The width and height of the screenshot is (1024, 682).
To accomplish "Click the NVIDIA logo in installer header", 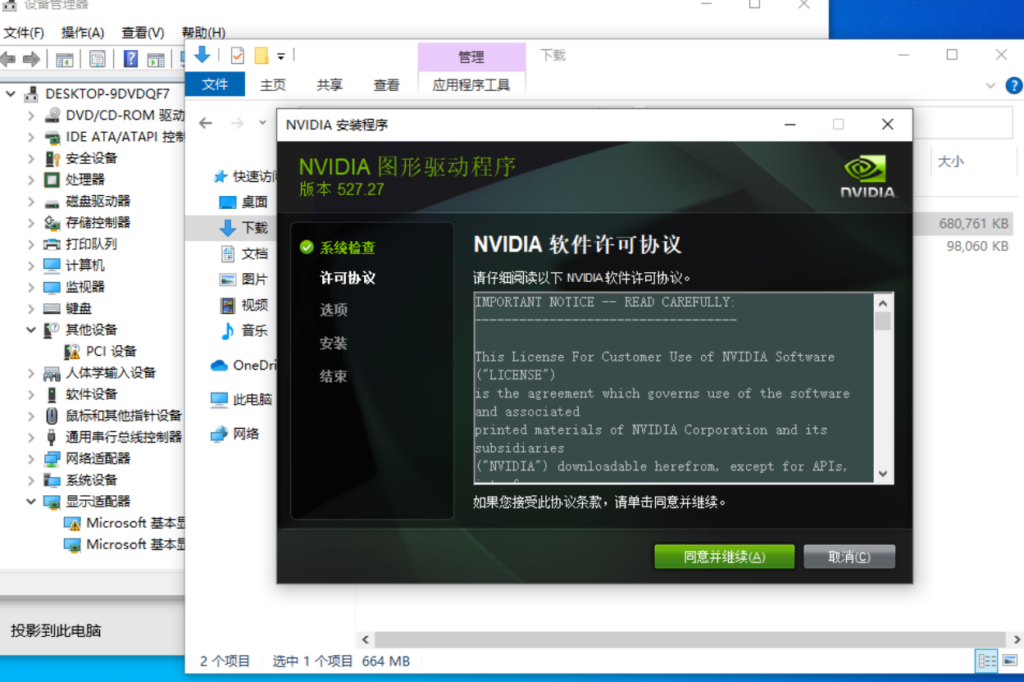I will point(868,176).
